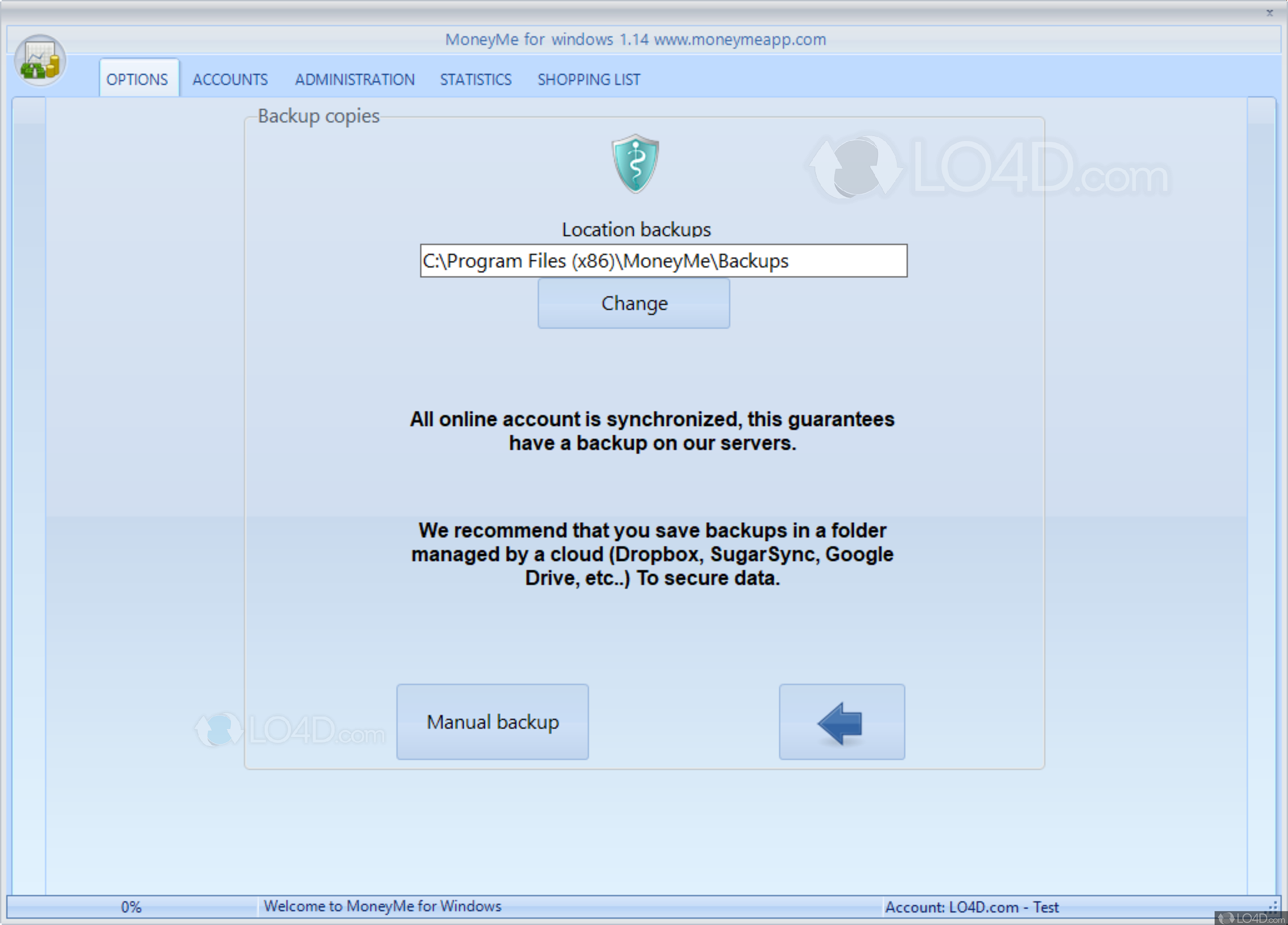Click the backup shield icon
The image size is (1288, 925).
pos(635,163)
